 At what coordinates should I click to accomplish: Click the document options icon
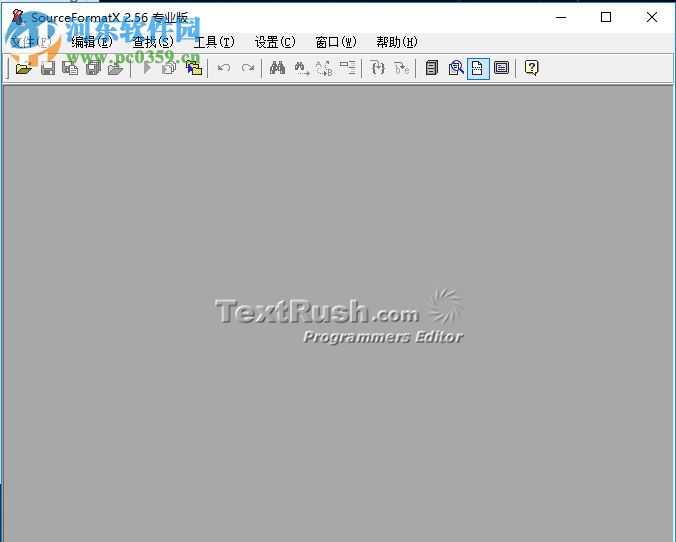point(432,68)
